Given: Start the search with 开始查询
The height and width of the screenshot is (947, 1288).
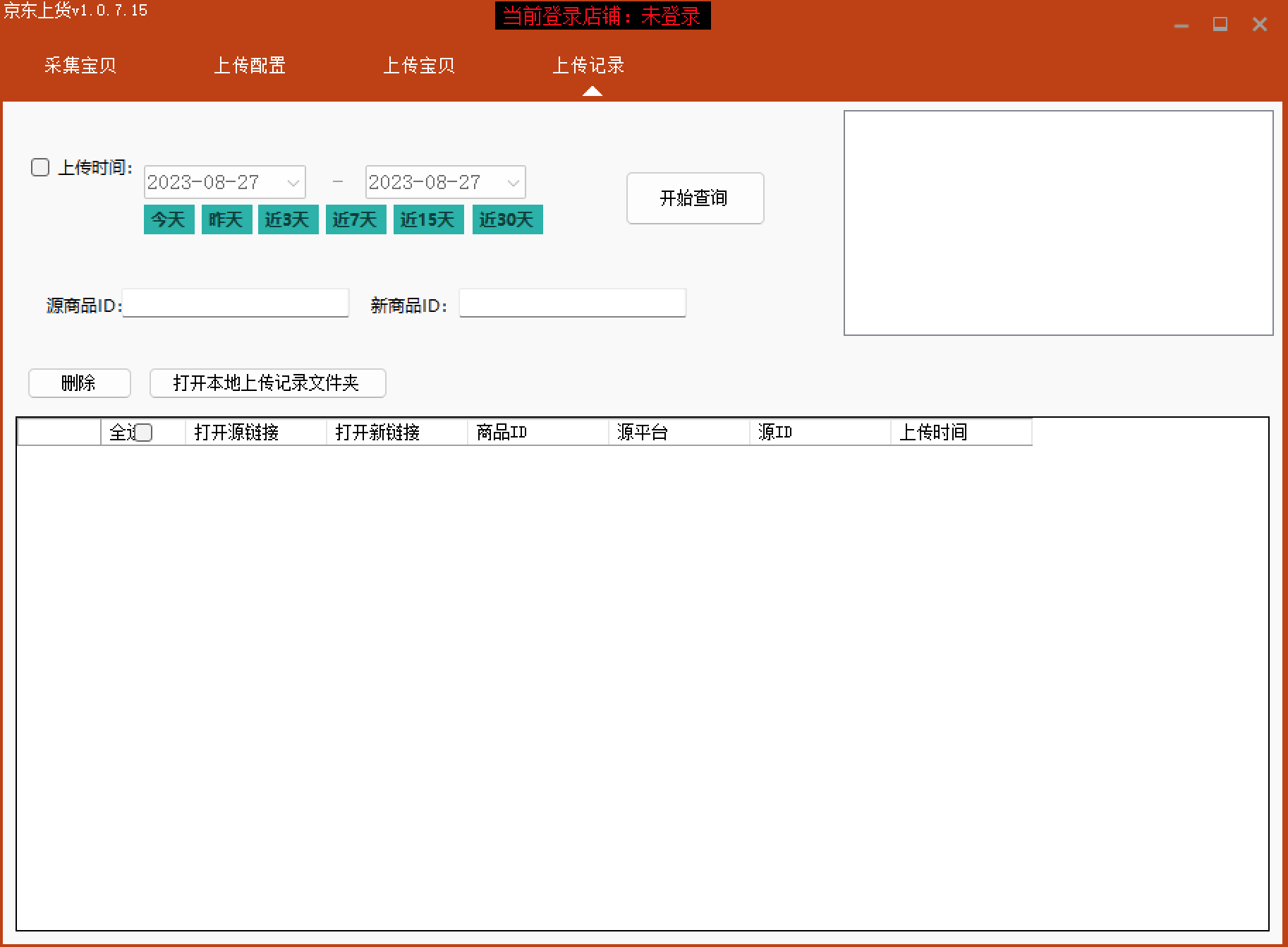Looking at the screenshot, I should pyautogui.click(x=695, y=198).
